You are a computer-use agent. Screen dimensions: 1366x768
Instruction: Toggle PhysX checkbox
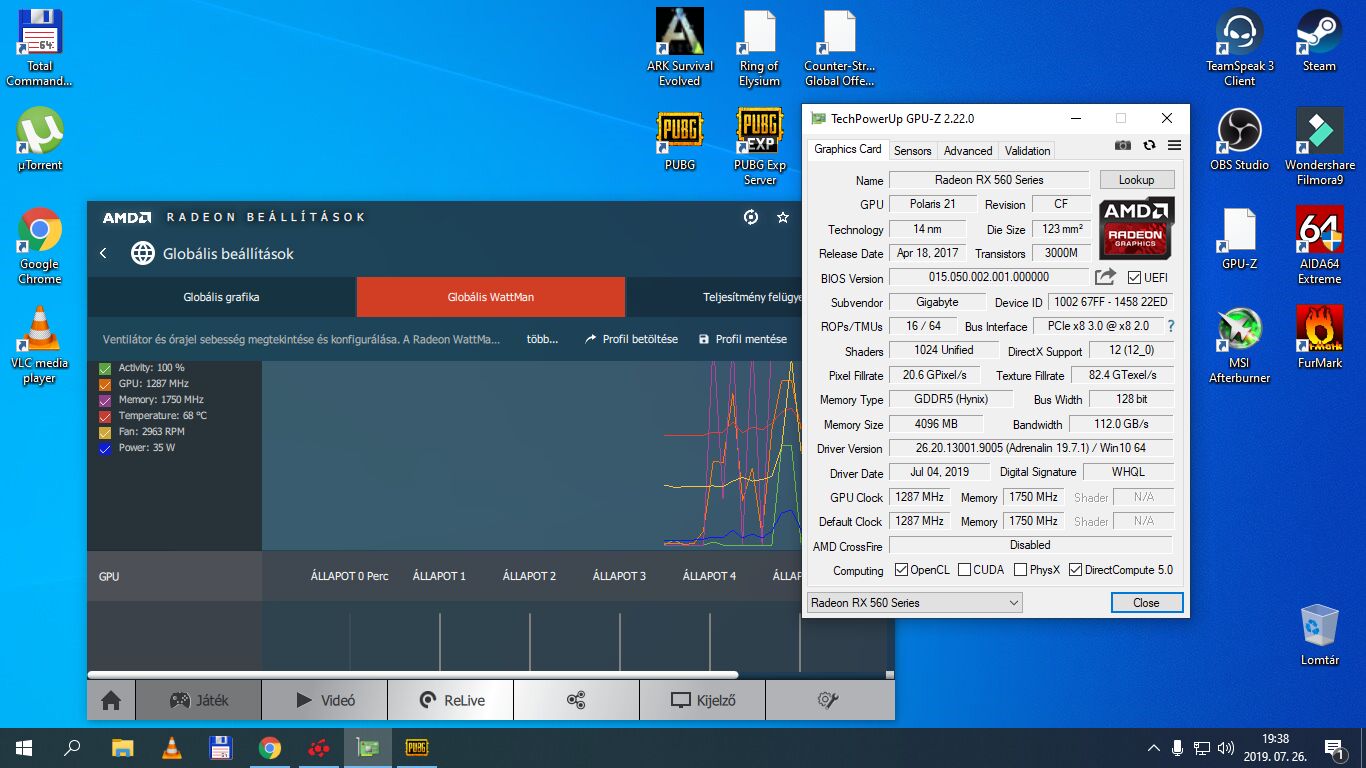coord(1020,570)
